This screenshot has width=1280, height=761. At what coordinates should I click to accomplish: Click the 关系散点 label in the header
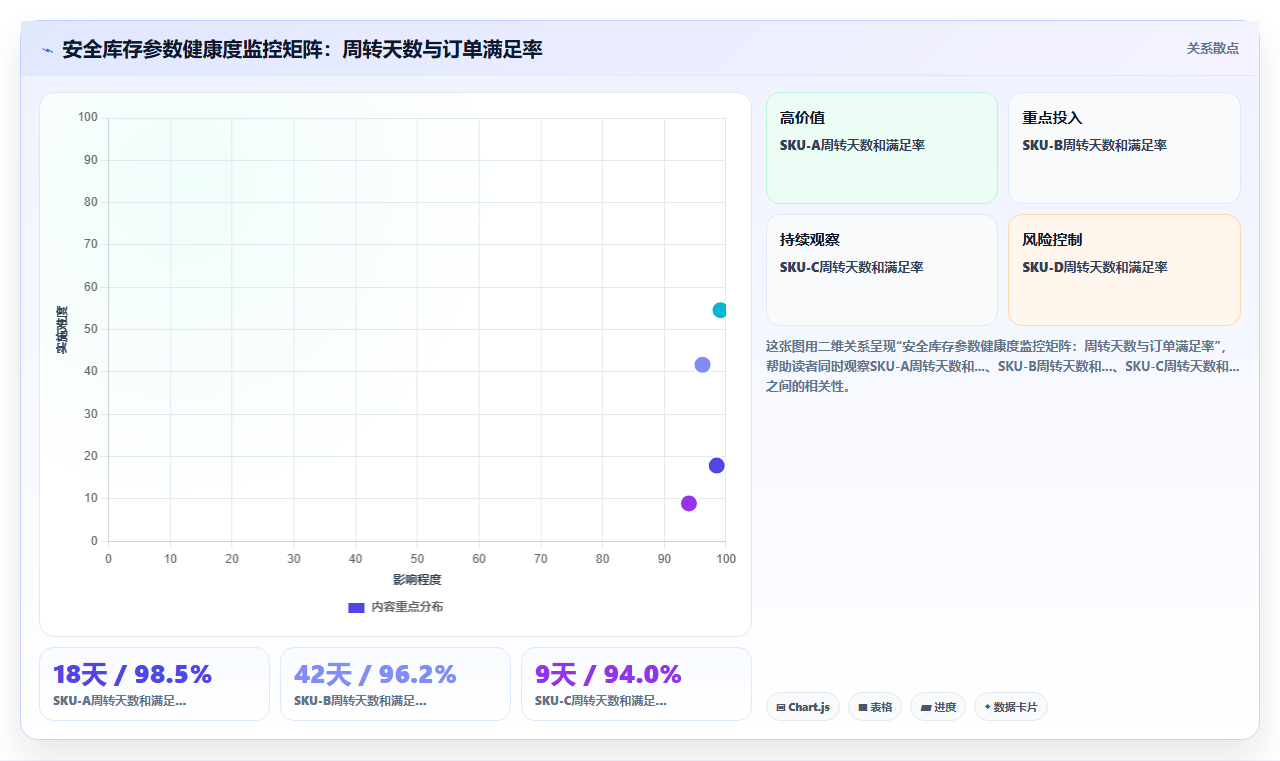click(x=1212, y=48)
